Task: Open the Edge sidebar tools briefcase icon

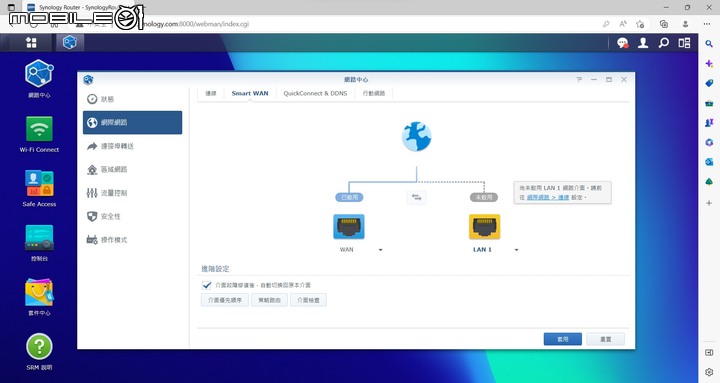Action: tap(709, 103)
